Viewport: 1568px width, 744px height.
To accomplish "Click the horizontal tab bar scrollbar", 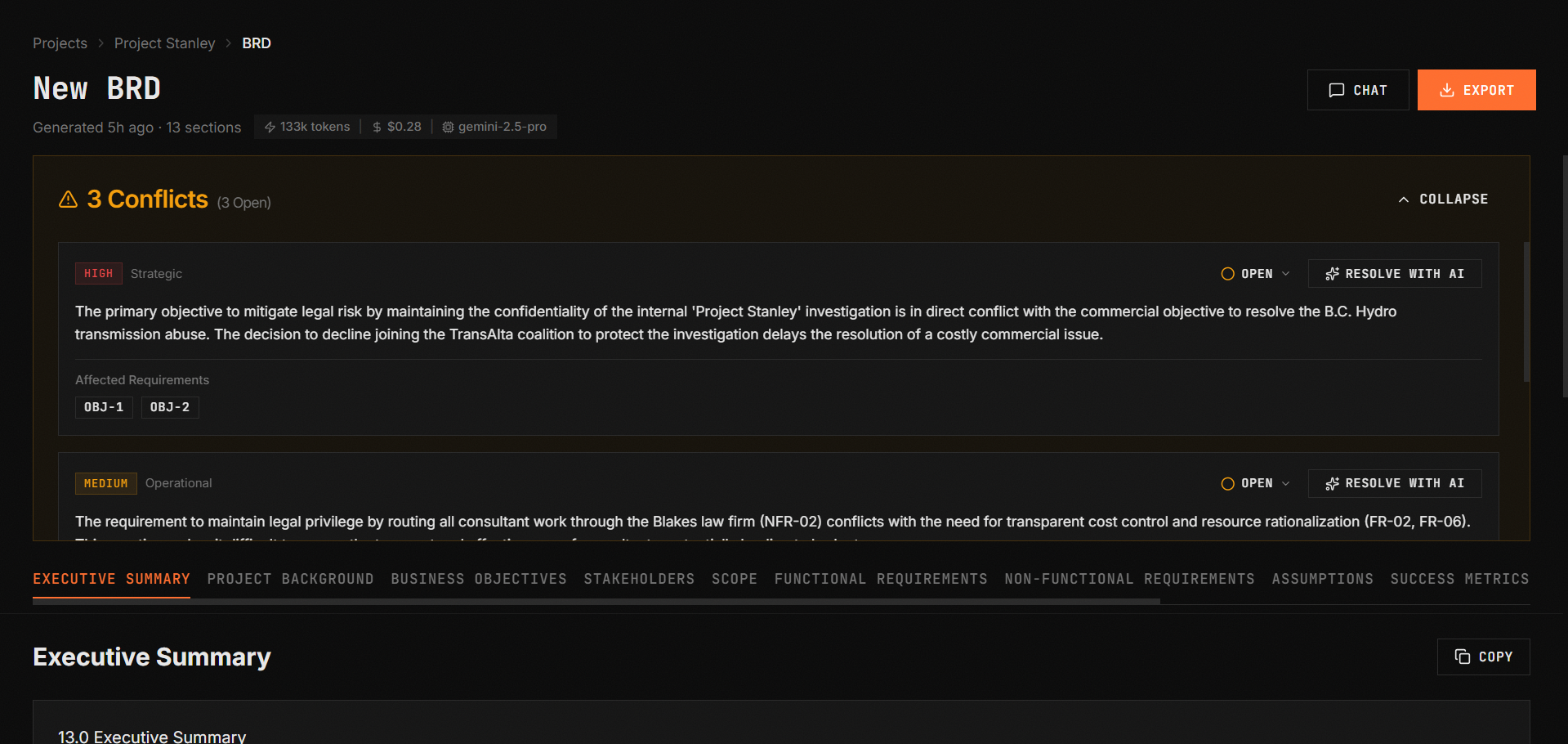I will 596,601.
